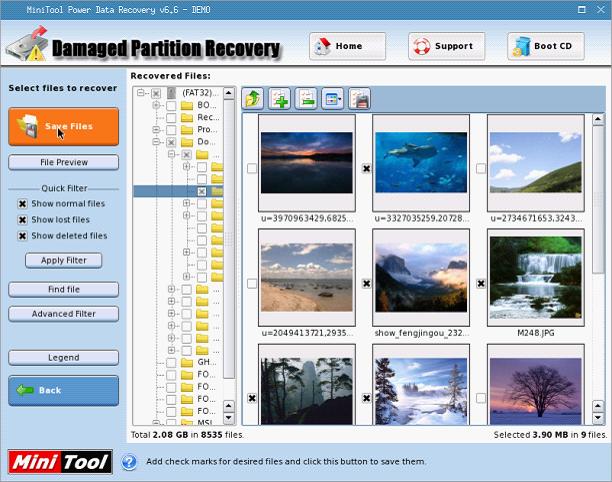Go to Home screen
This screenshot has width=612, height=482.
(347, 46)
